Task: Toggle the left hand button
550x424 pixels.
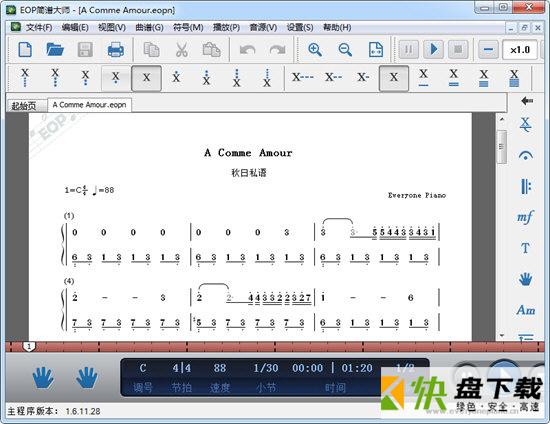Action: pos(43,378)
